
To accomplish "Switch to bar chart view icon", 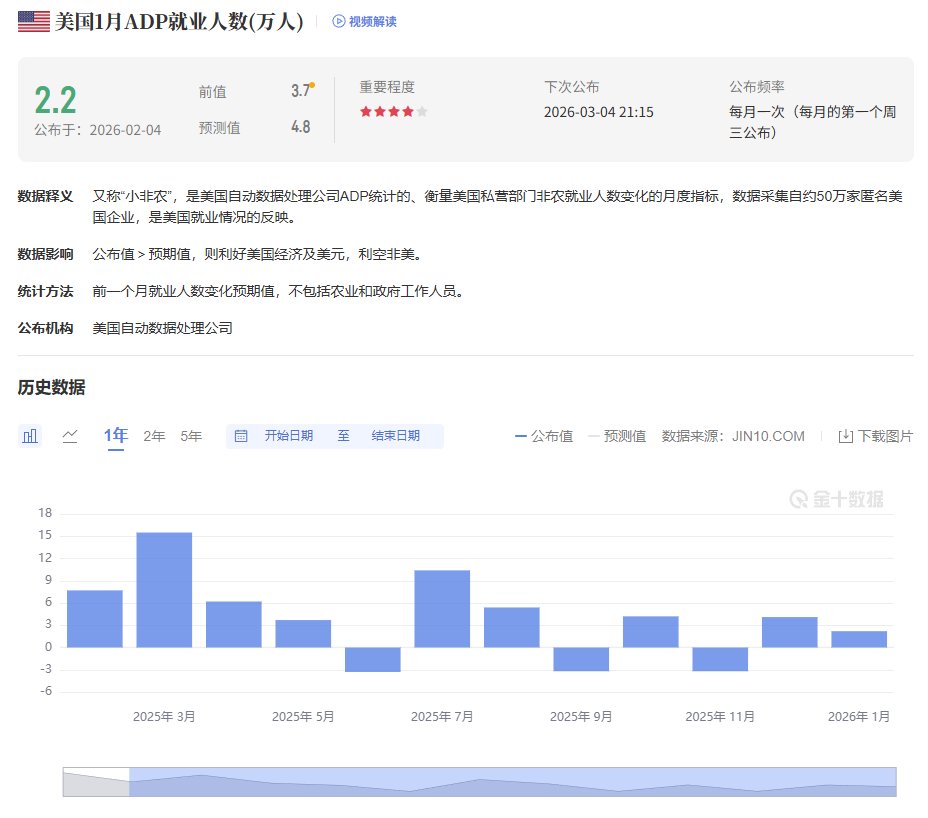I will click(30, 435).
